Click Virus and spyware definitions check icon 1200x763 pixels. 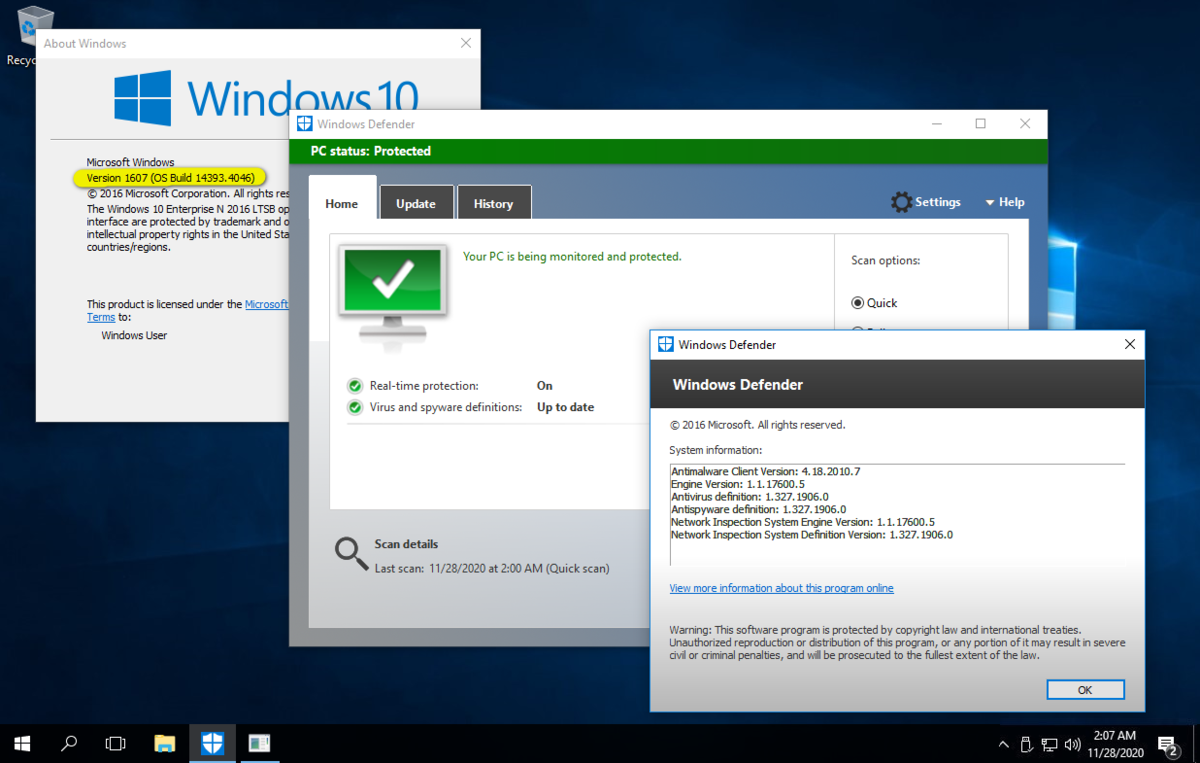tap(355, 407)
